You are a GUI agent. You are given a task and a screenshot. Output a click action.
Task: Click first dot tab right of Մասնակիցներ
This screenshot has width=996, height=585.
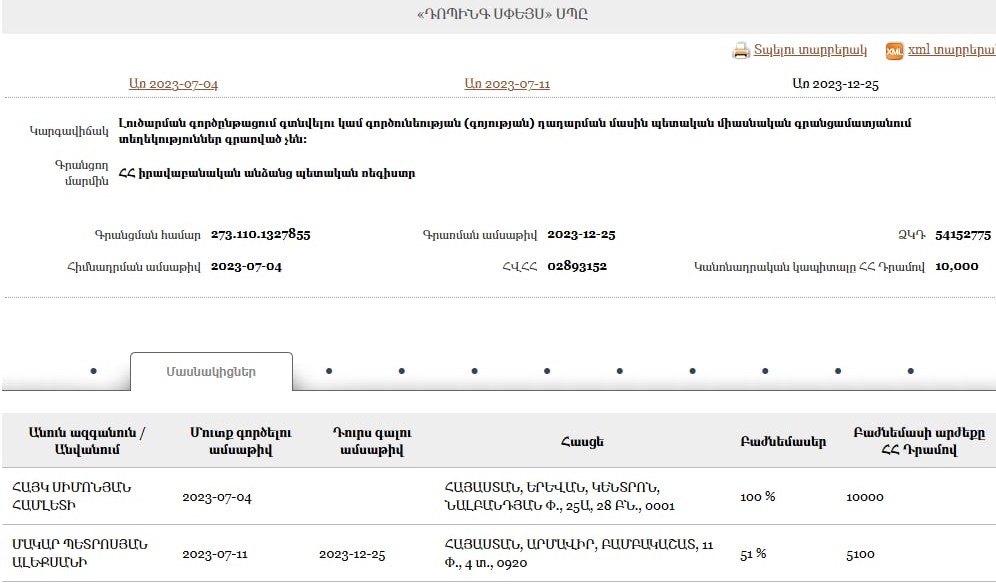[329, 371]
